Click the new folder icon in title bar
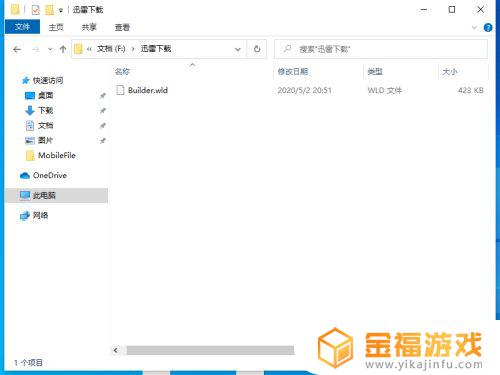The width and height of the screenshot is (500, 375). (49, 10)
